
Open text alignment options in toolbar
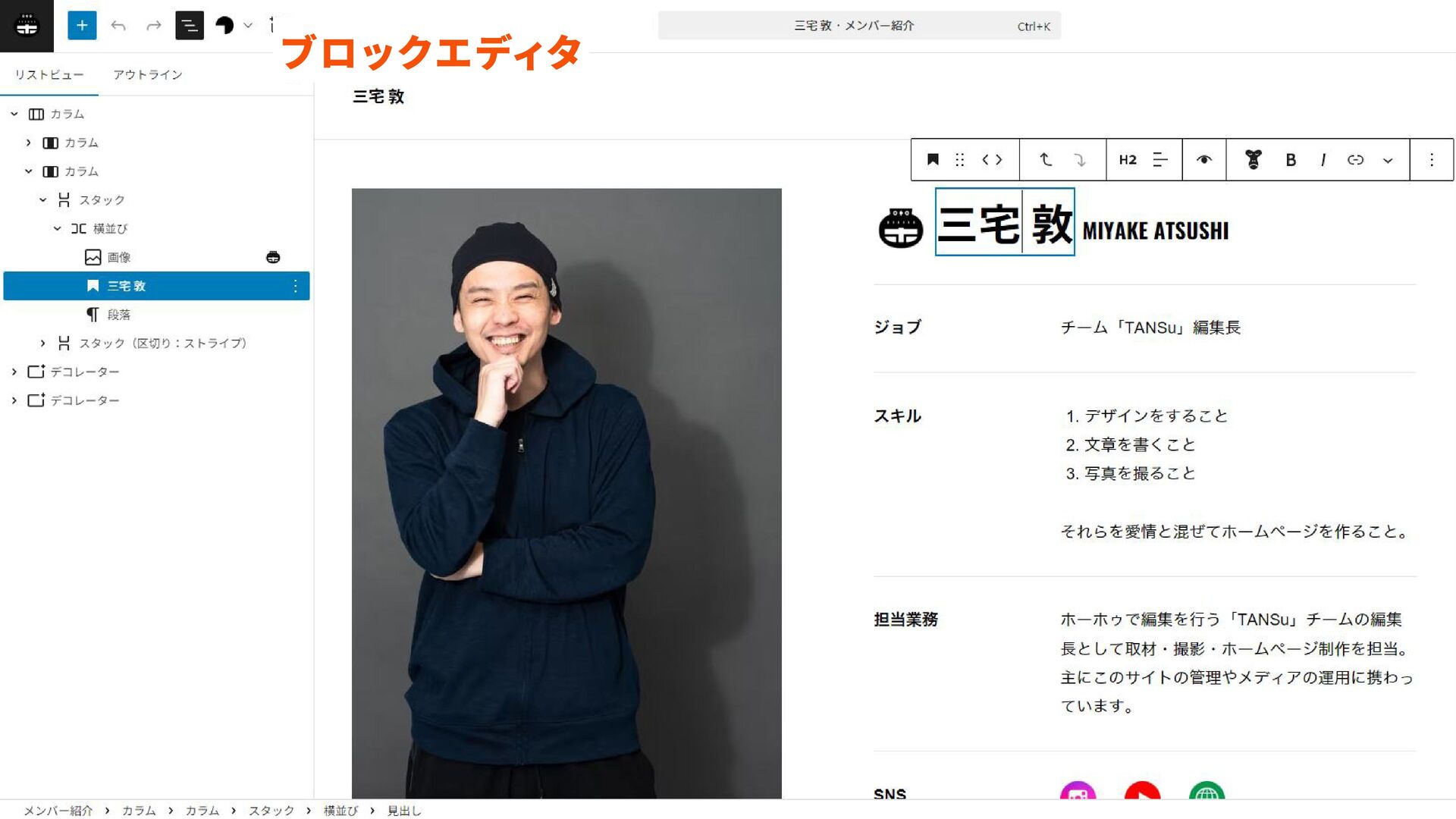[1160, 160]
